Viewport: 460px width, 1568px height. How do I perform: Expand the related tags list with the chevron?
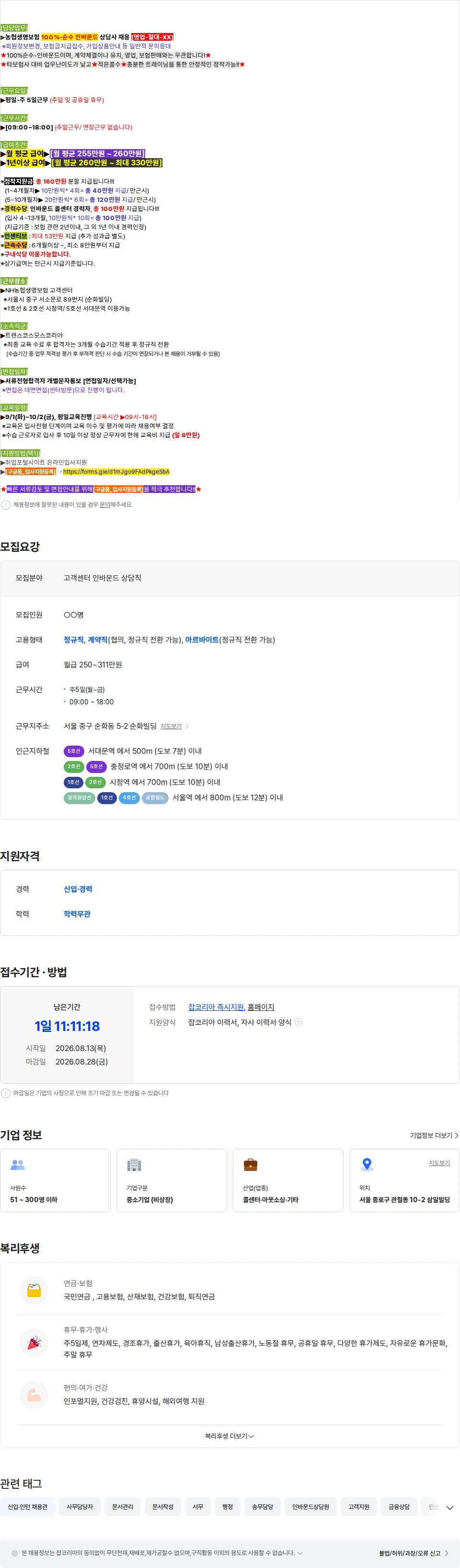pyautogui.click(x=449, y=1507)
